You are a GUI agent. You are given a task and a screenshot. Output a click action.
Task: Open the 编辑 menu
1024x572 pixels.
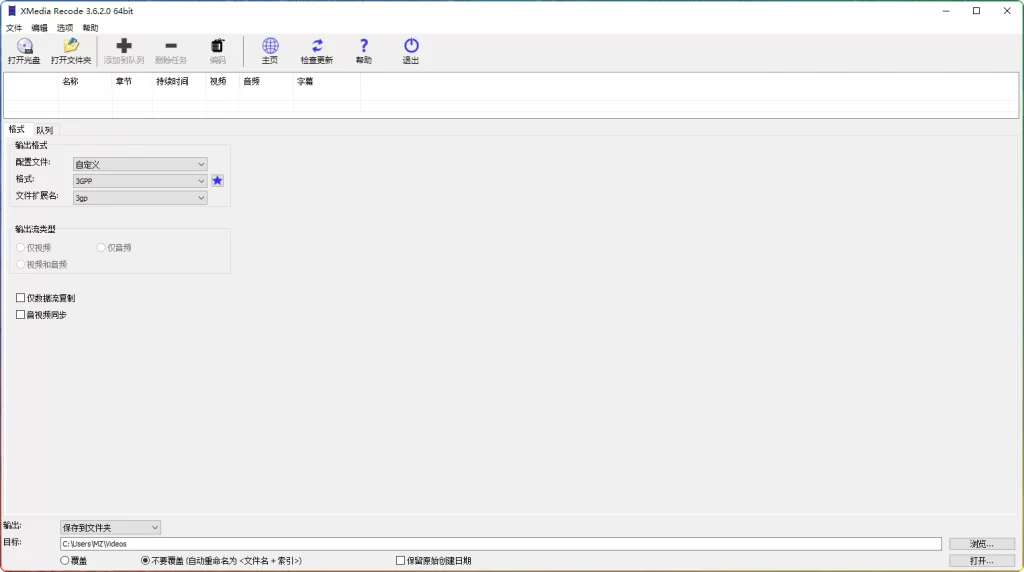point(39,28)
